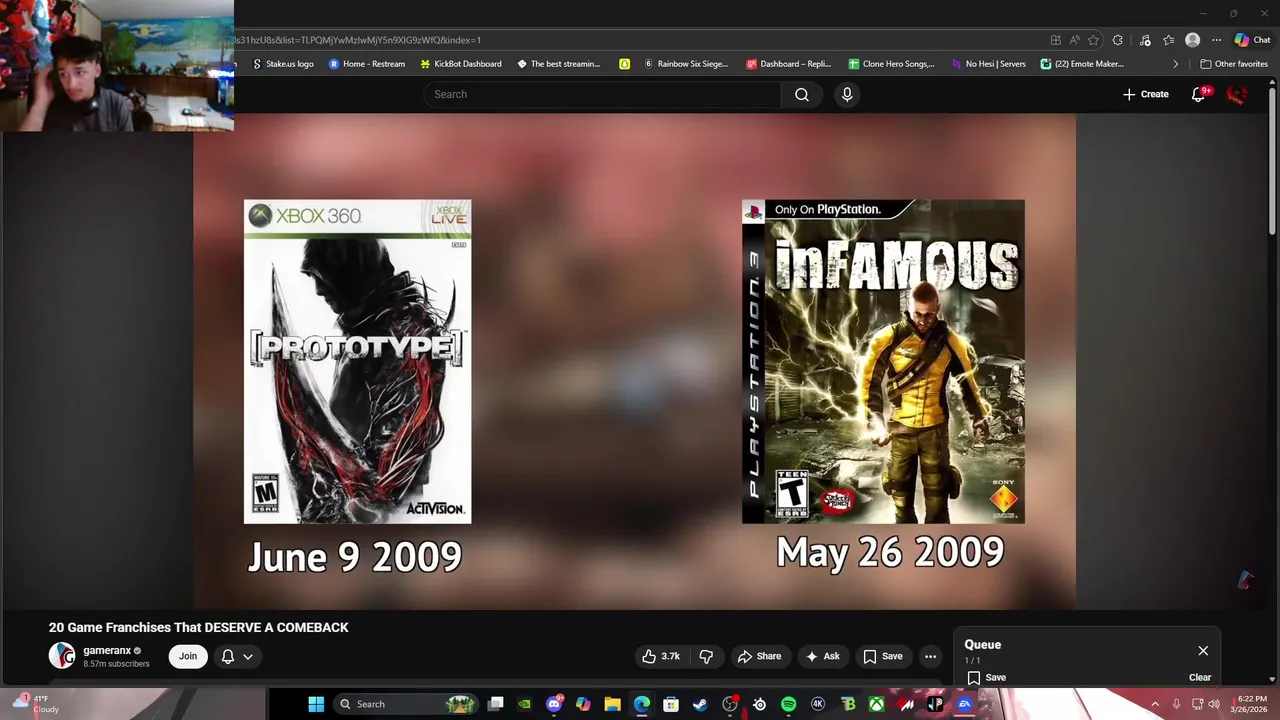1280x720 pixels.
Task: Open volume speaker icon in system tray
Action: click(1214, 704)
